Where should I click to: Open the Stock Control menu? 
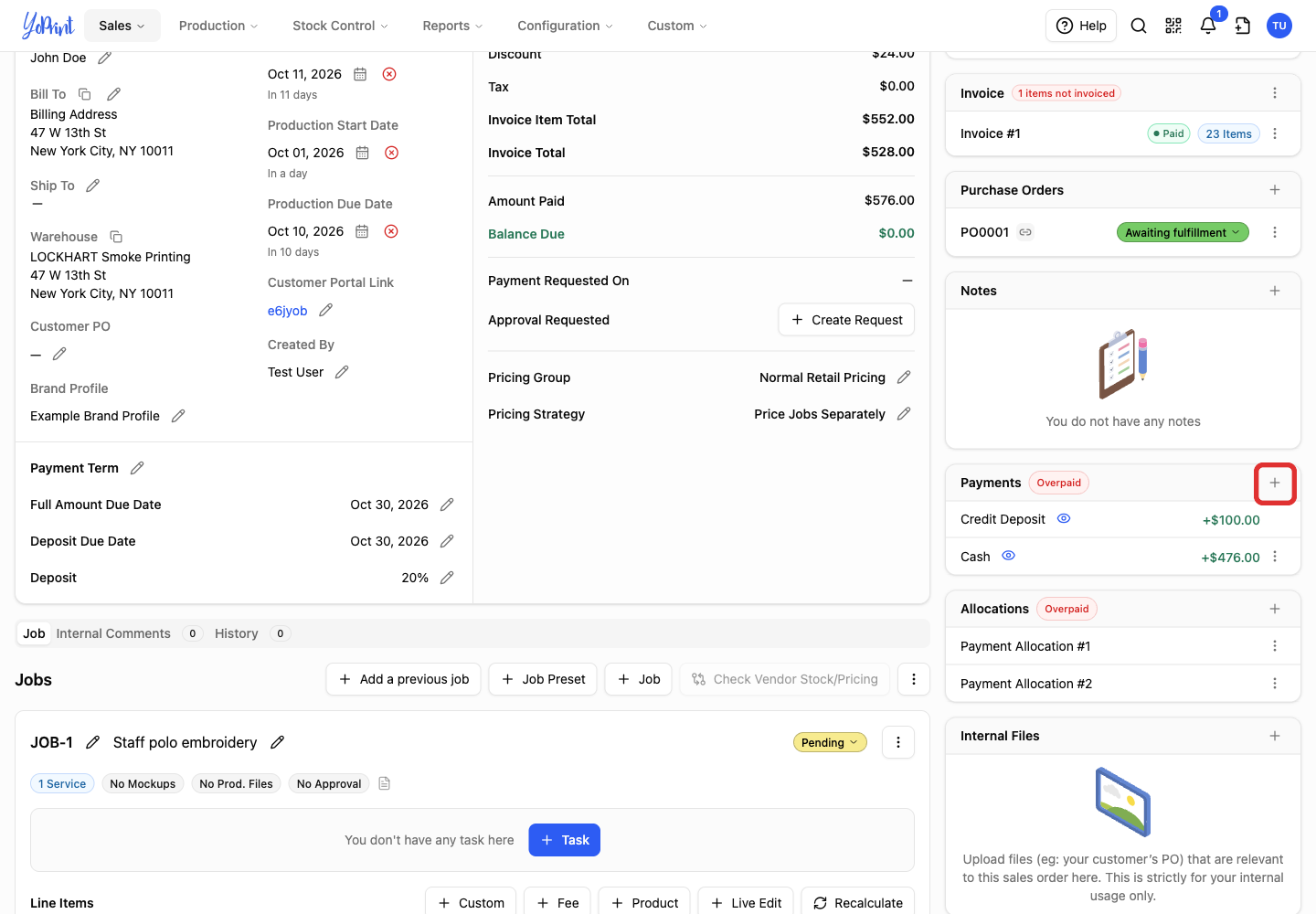[340, 26]
